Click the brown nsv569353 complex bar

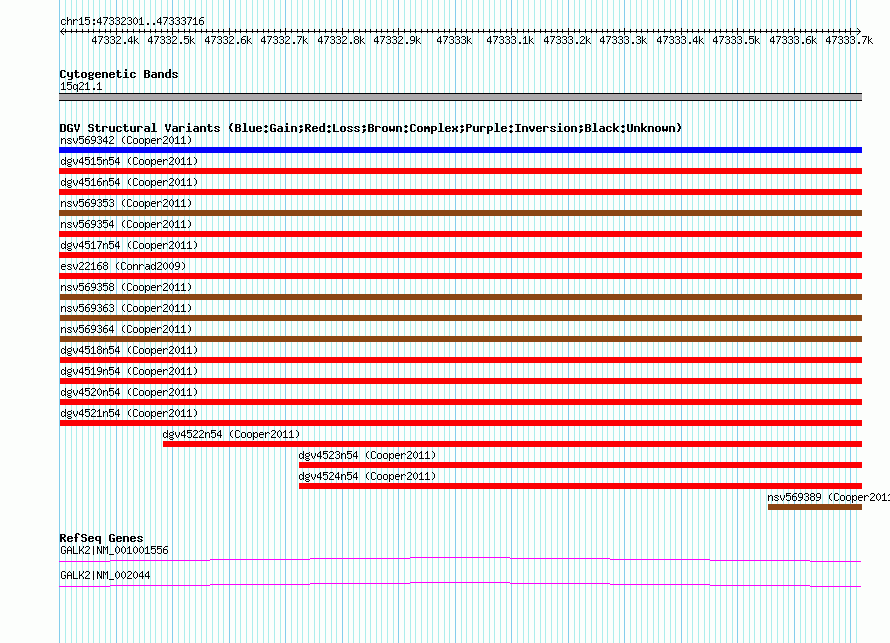[x=460, y=213]
